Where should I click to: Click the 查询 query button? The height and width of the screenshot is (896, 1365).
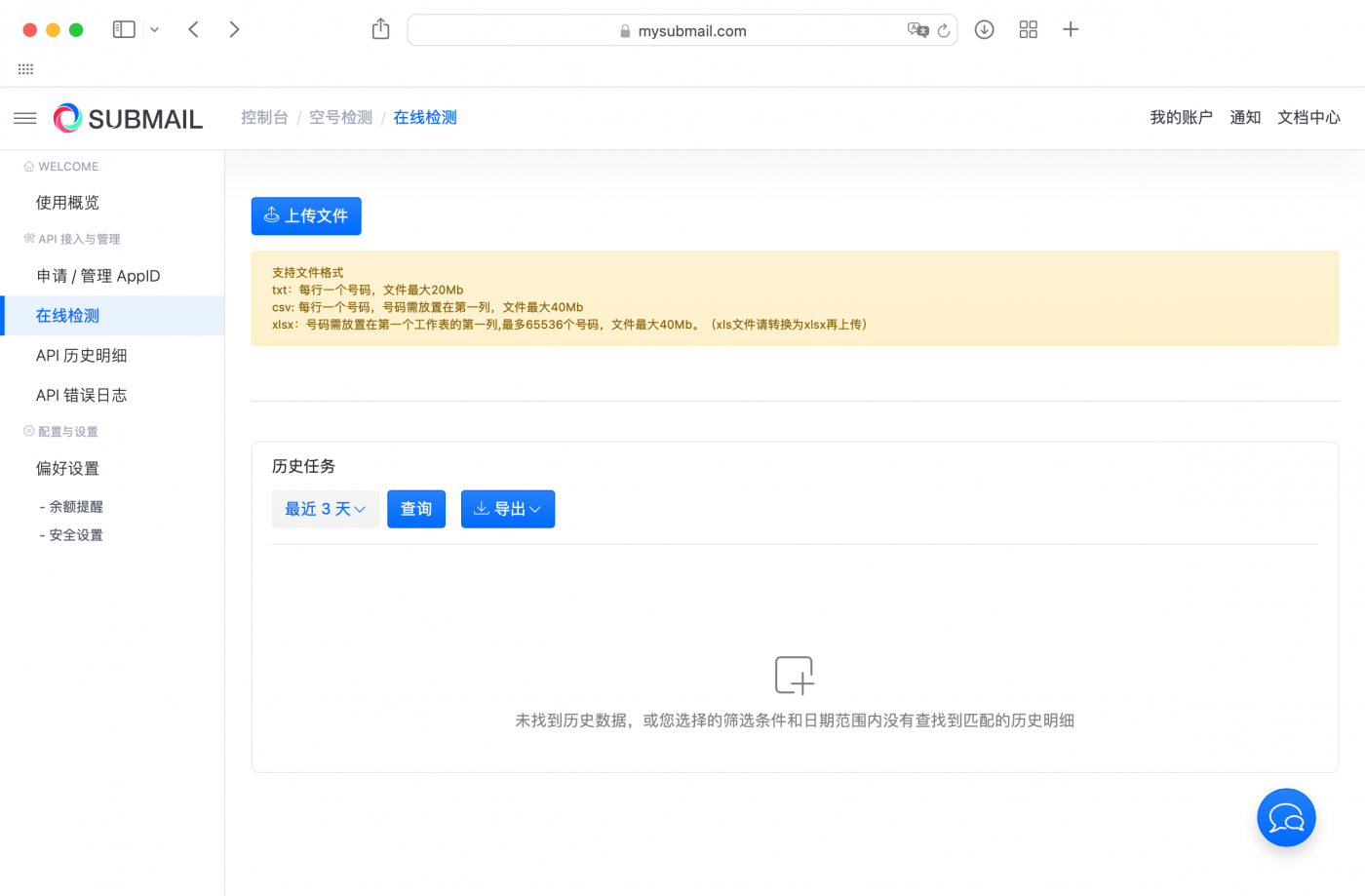tap(416, 509)
